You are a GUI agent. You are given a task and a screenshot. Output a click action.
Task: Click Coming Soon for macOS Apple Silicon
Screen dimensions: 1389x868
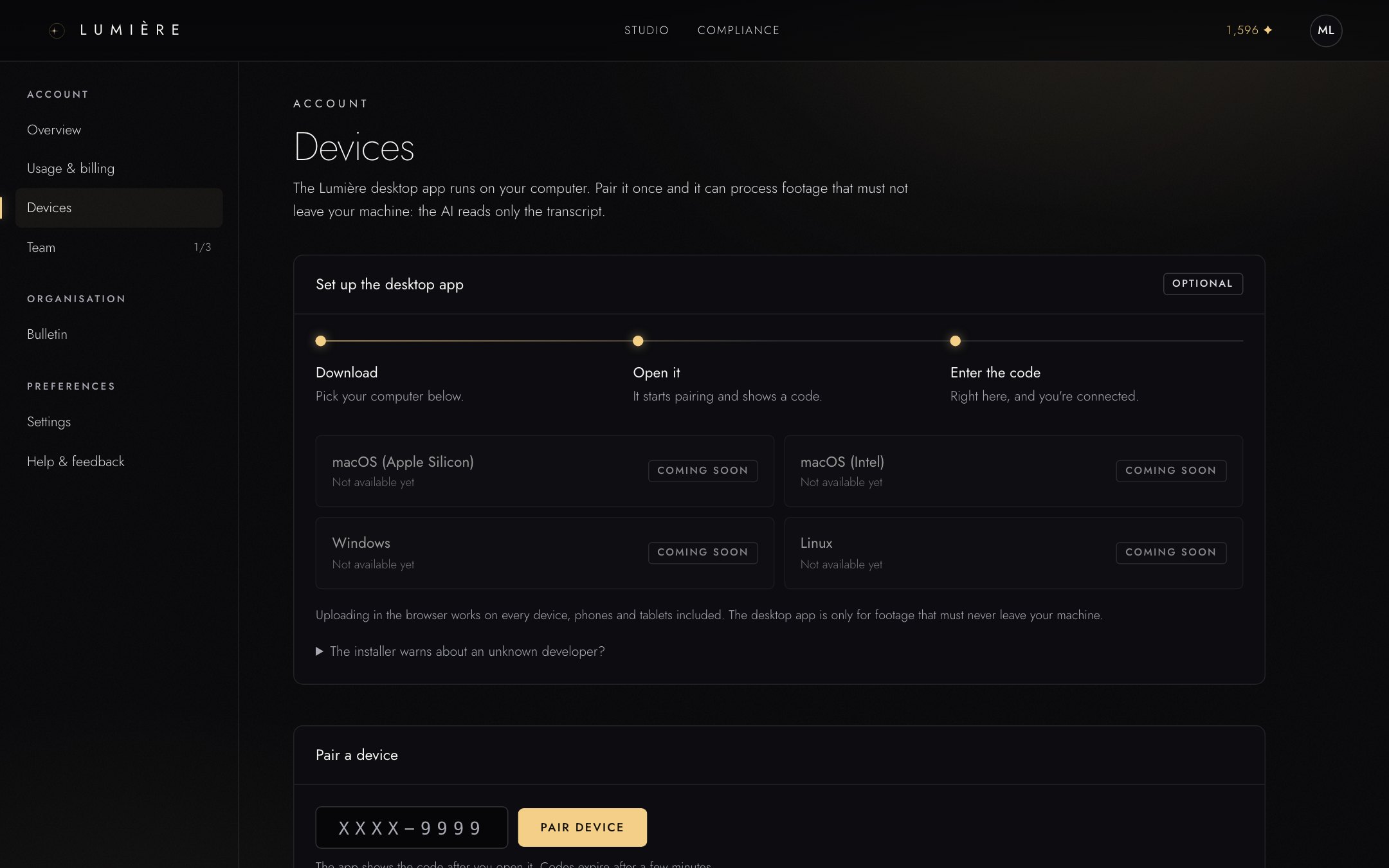[x=702, y=471]
